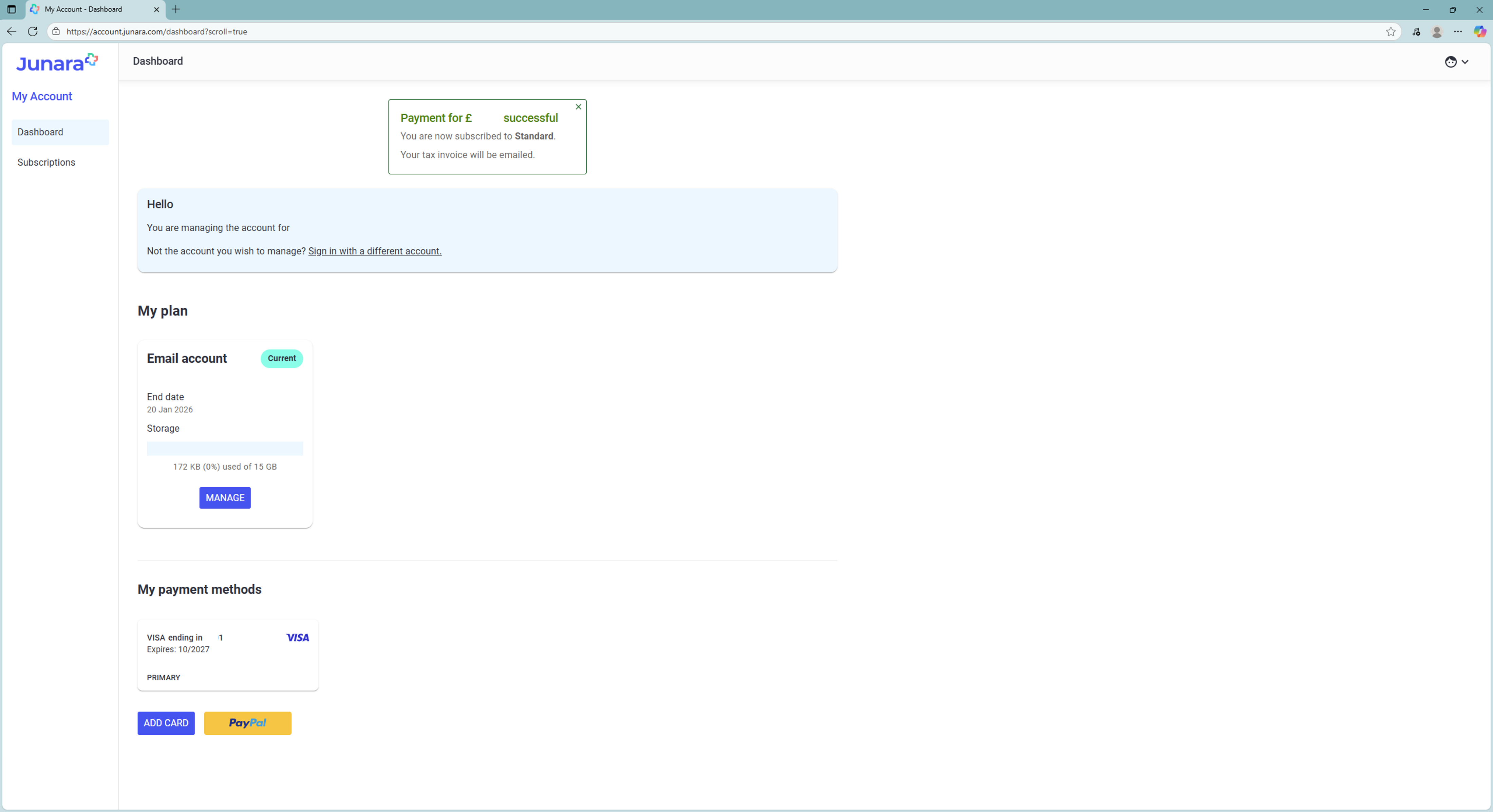Click the Junara logo

tap(57, 62)
